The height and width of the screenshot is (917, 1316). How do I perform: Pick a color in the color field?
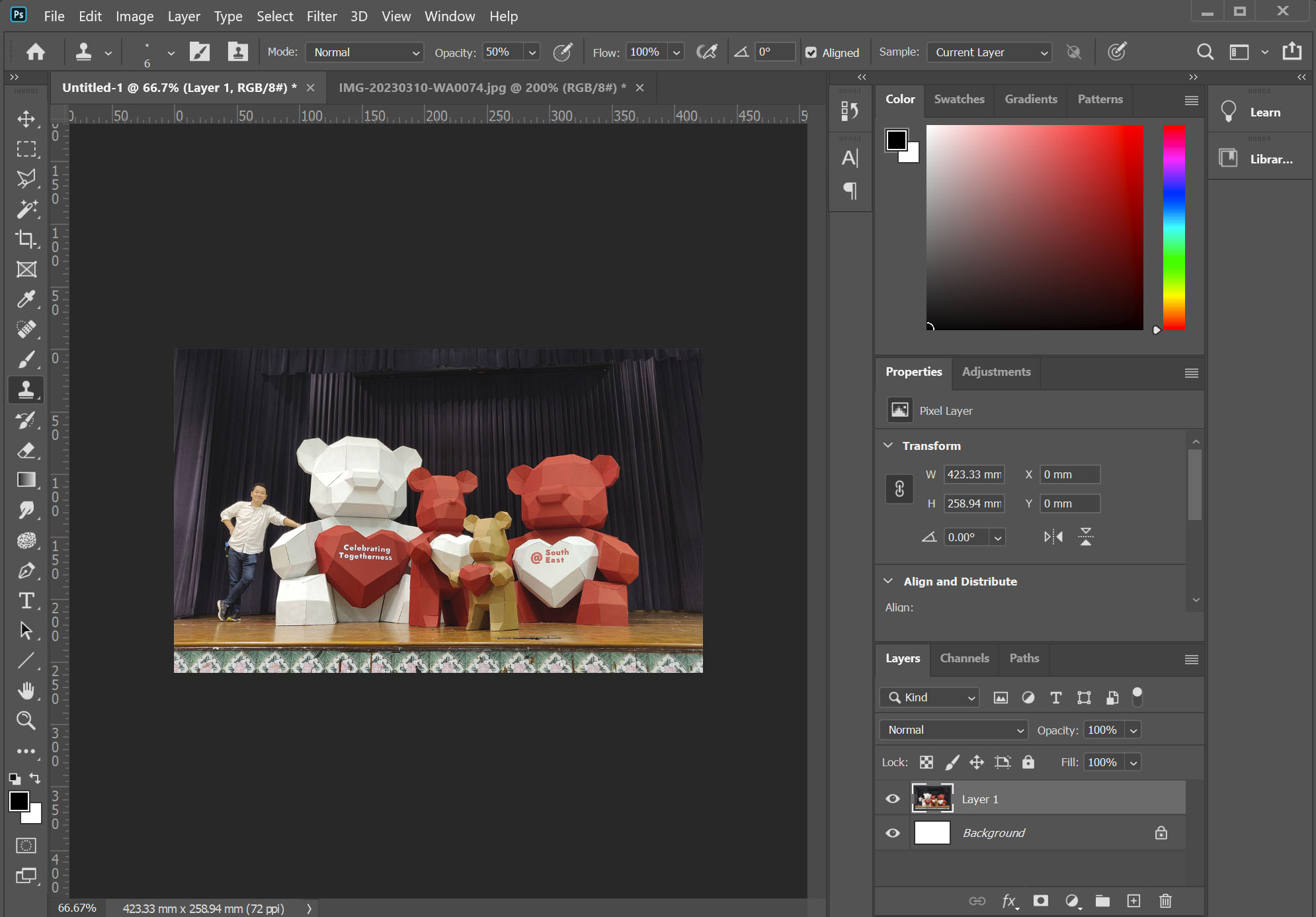(x=1034, y=228)
